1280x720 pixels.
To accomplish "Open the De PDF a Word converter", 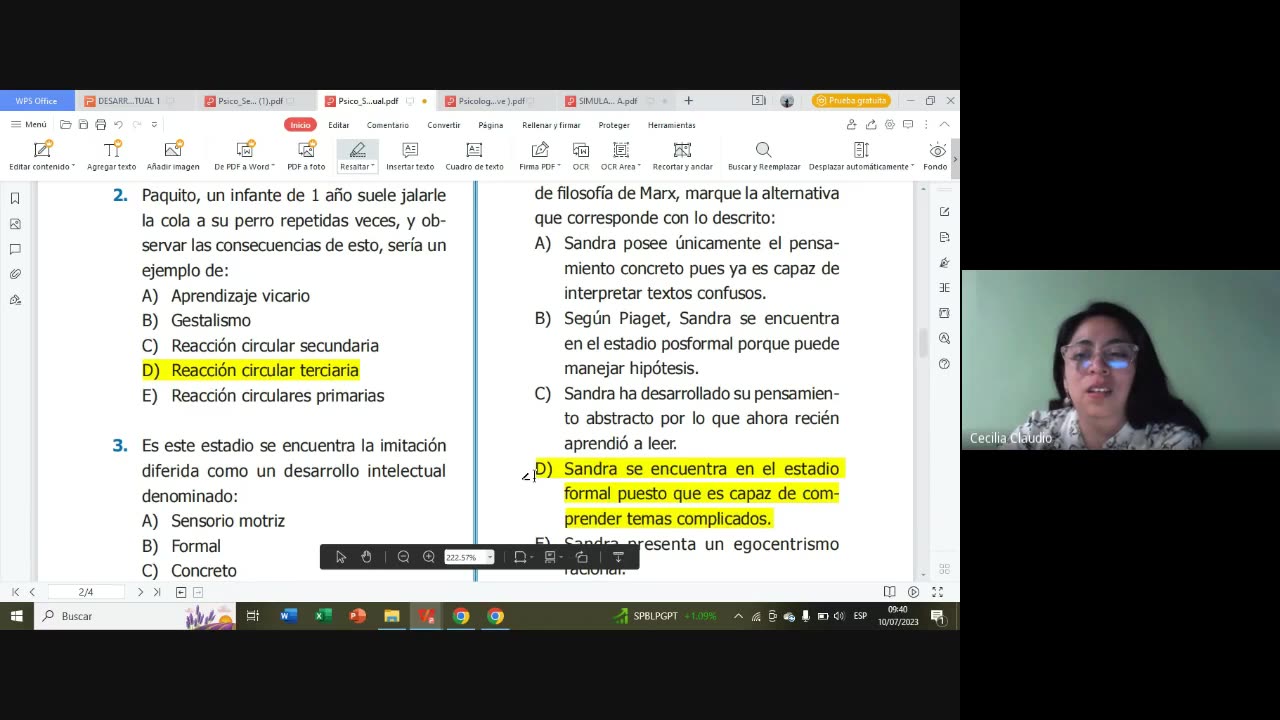I will tap(244, 156).
